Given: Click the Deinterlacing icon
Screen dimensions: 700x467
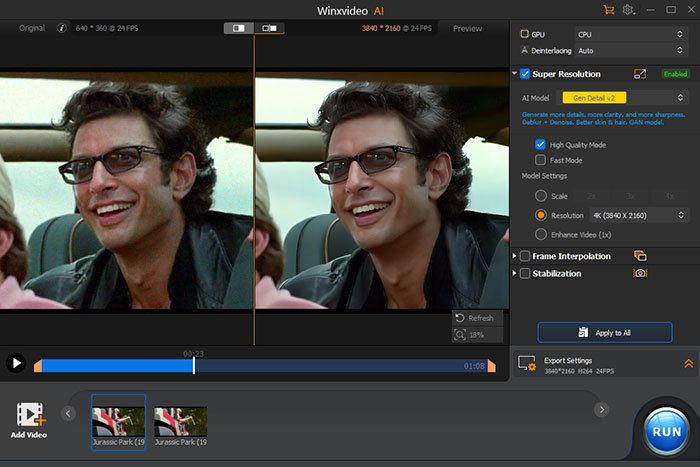Looking at the screenshot, I should tap(525, 50).
